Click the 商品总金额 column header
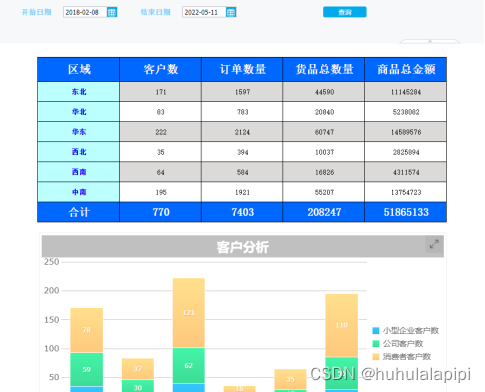485x392 pixels. click(406, 69)
